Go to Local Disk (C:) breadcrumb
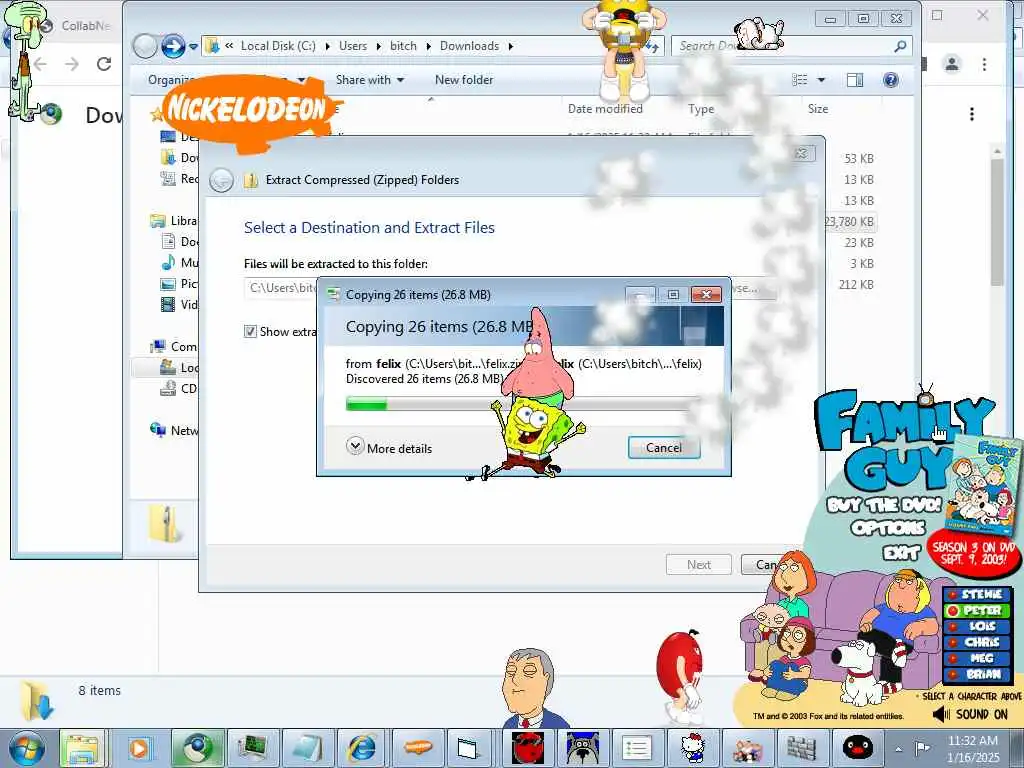The image size is (1024, 768). pos(278,46)
